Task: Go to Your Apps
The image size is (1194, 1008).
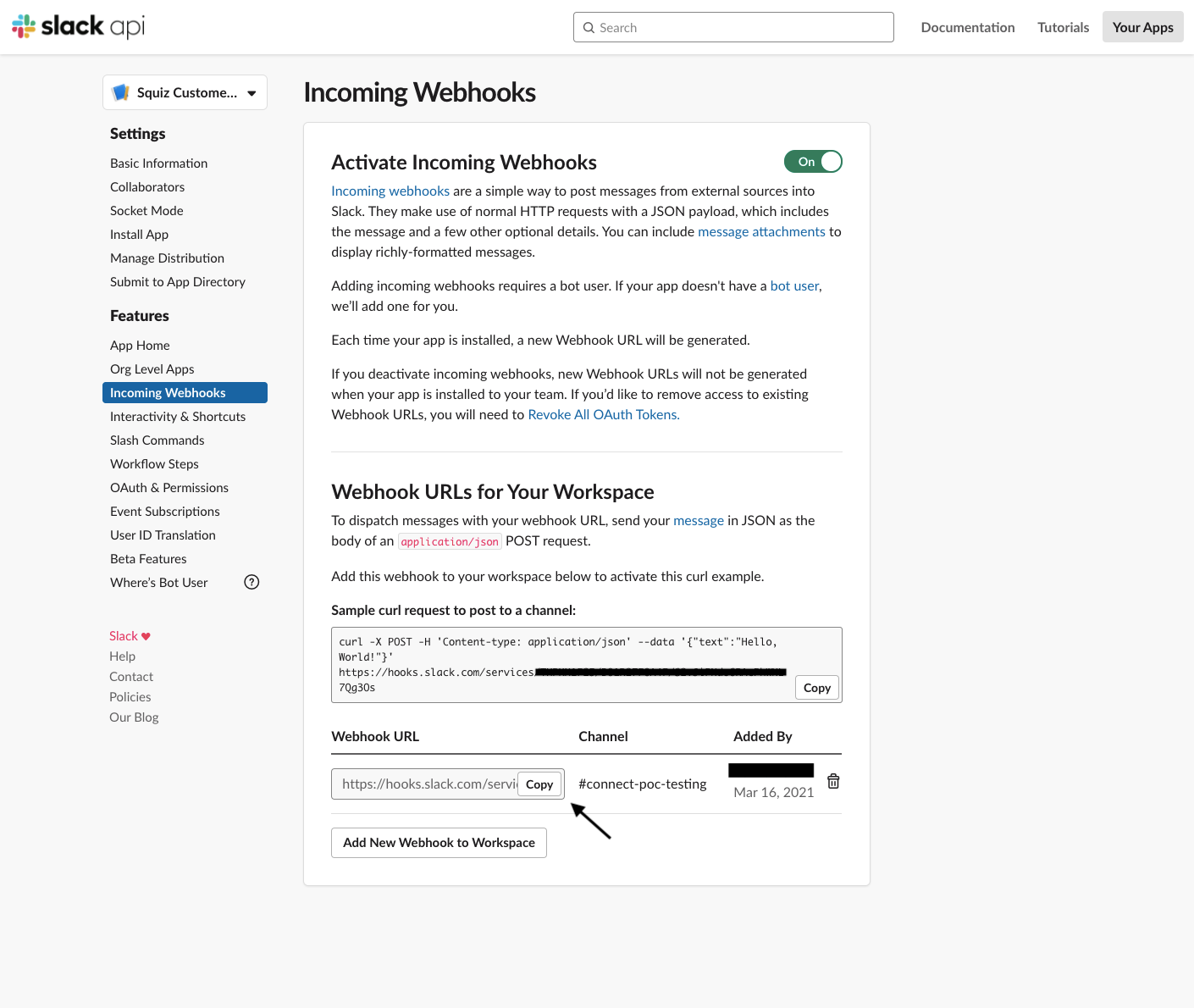Action: [1143, 27]
